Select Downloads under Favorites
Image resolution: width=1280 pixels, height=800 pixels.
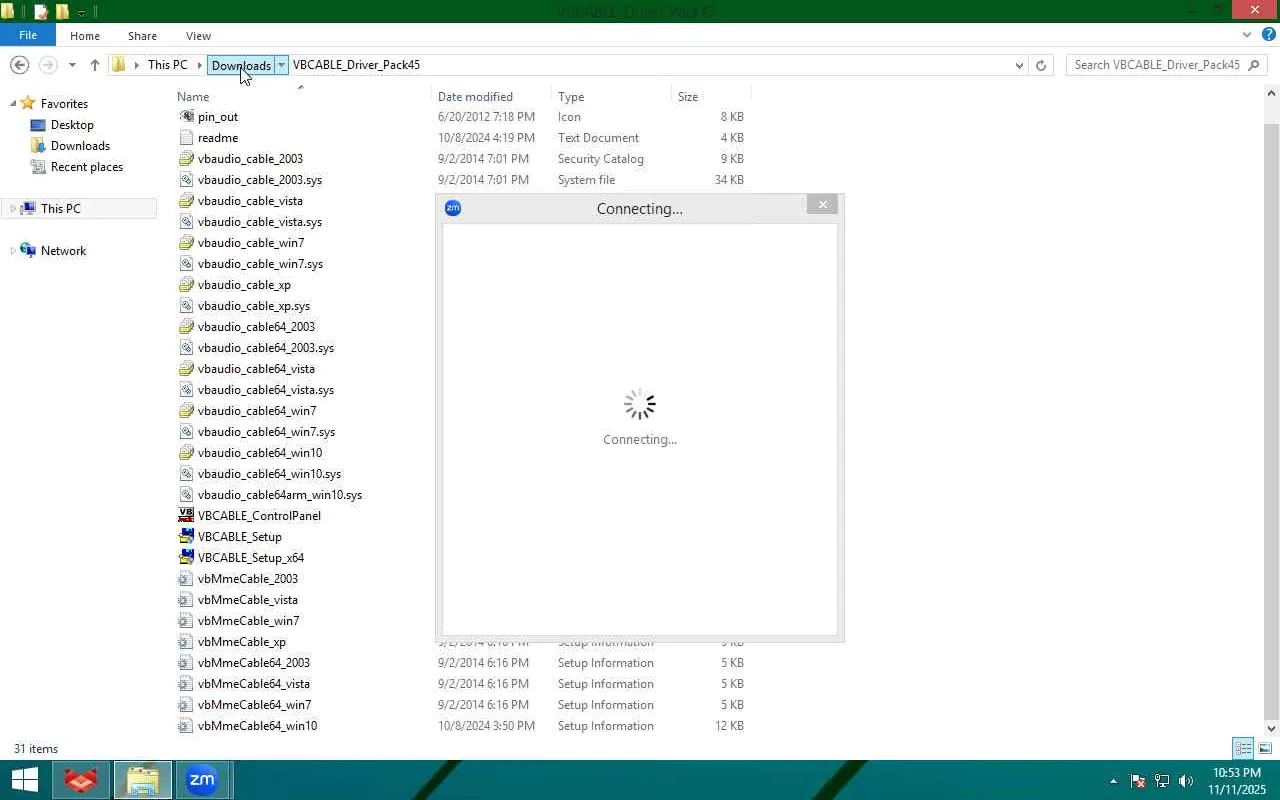click(80, 146)
